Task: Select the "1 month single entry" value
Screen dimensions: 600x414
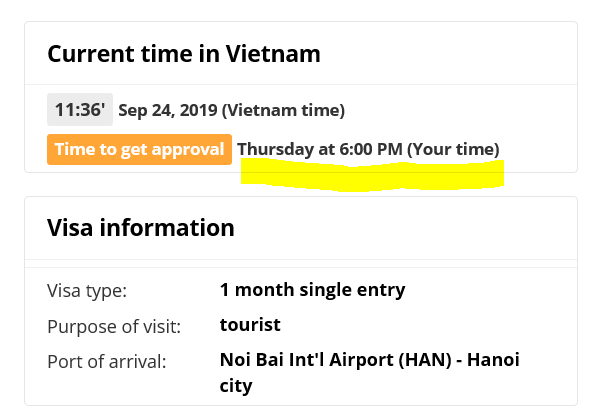Action: point(312,291)
